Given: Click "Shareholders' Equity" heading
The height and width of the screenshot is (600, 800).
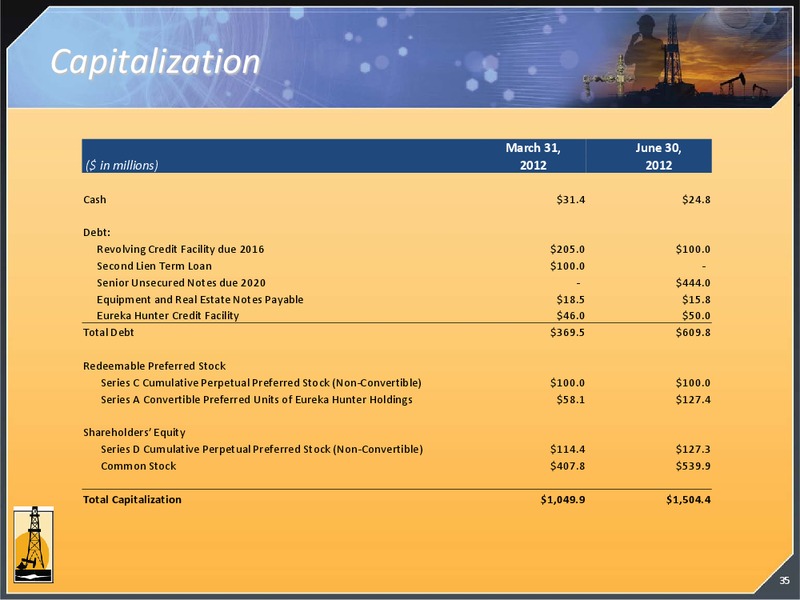Looking at the screenshot, I should (135, 433).
